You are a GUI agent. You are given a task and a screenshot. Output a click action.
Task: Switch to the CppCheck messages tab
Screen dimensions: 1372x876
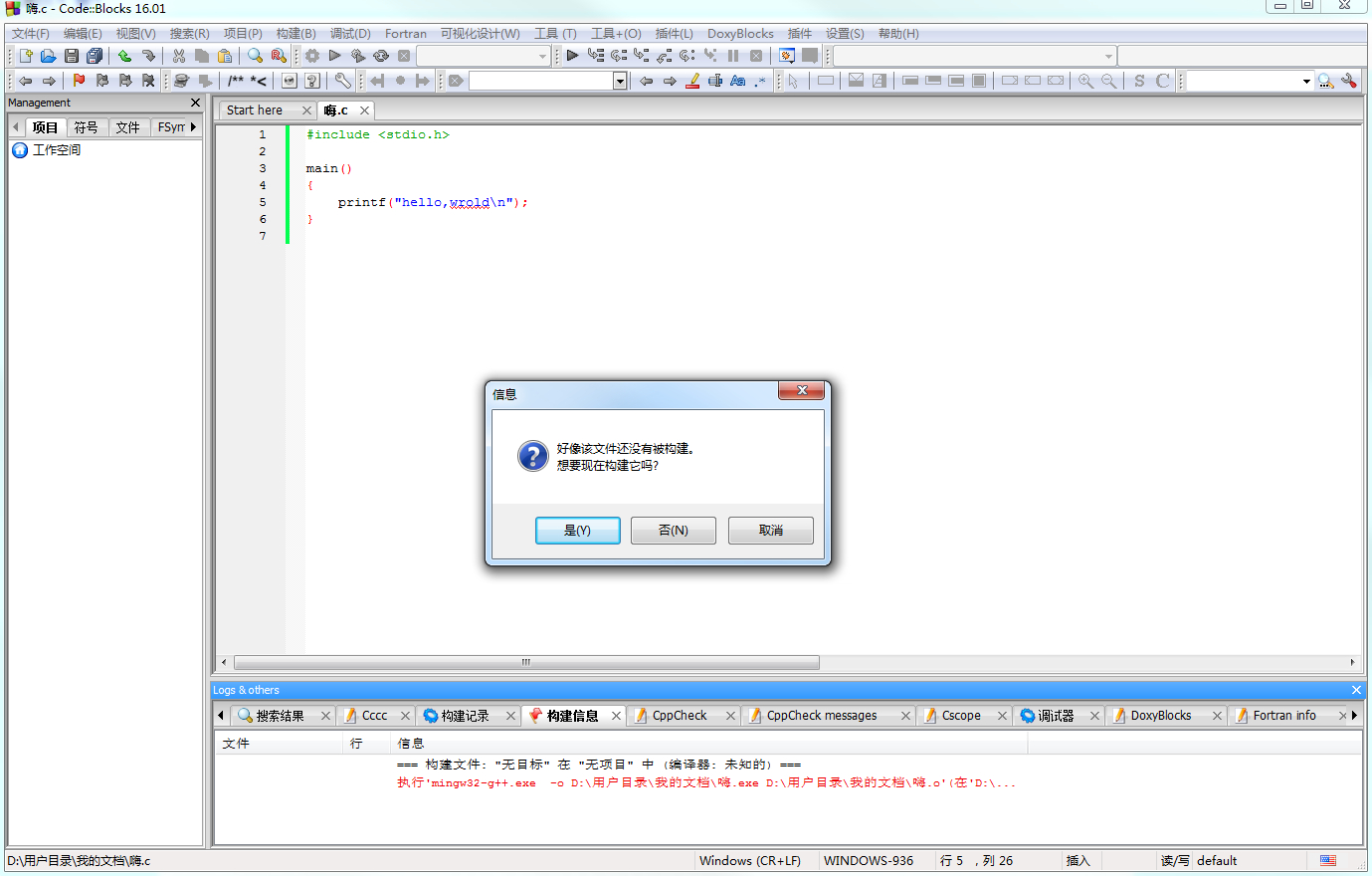tap(822, 716)
